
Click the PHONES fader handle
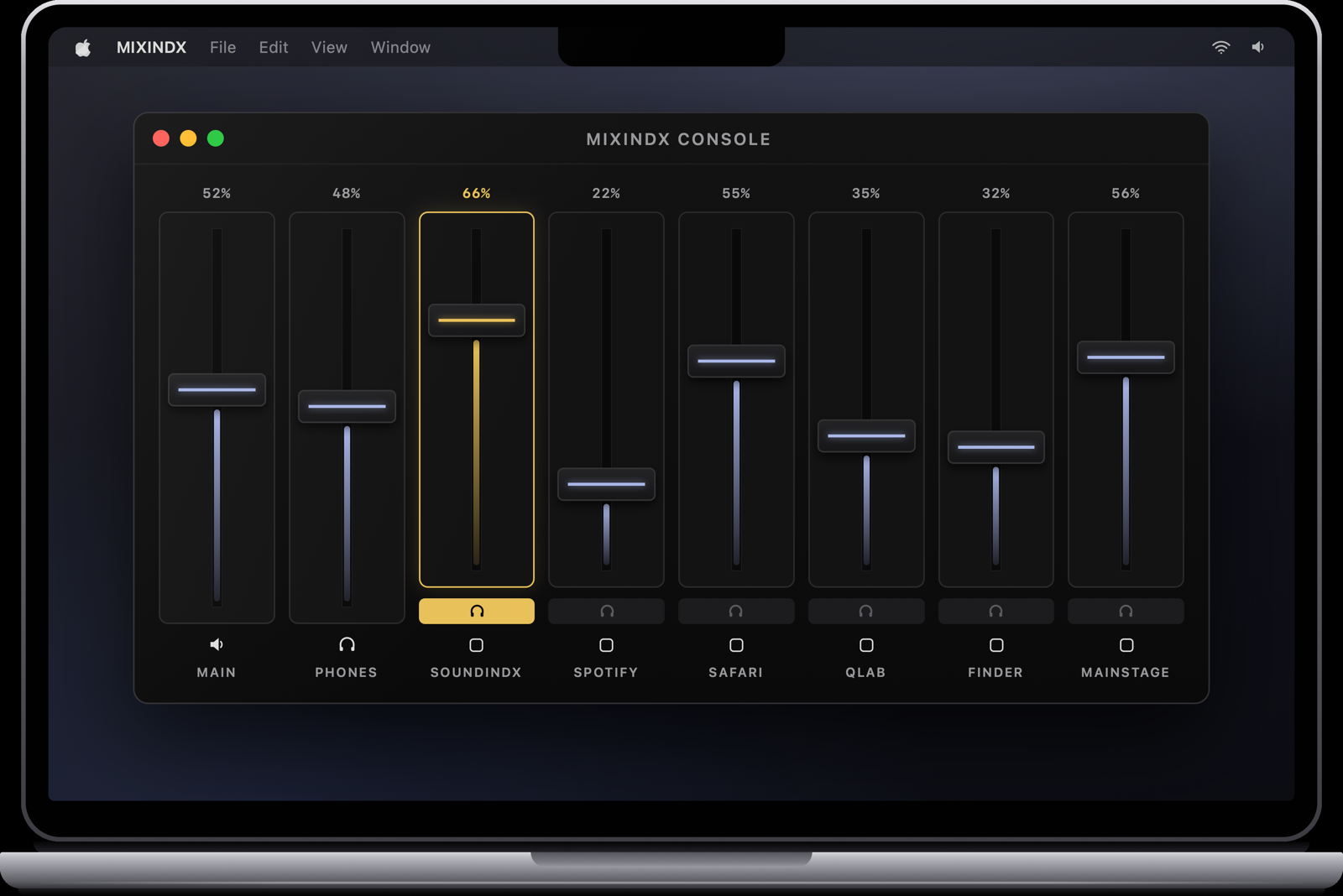347,406
